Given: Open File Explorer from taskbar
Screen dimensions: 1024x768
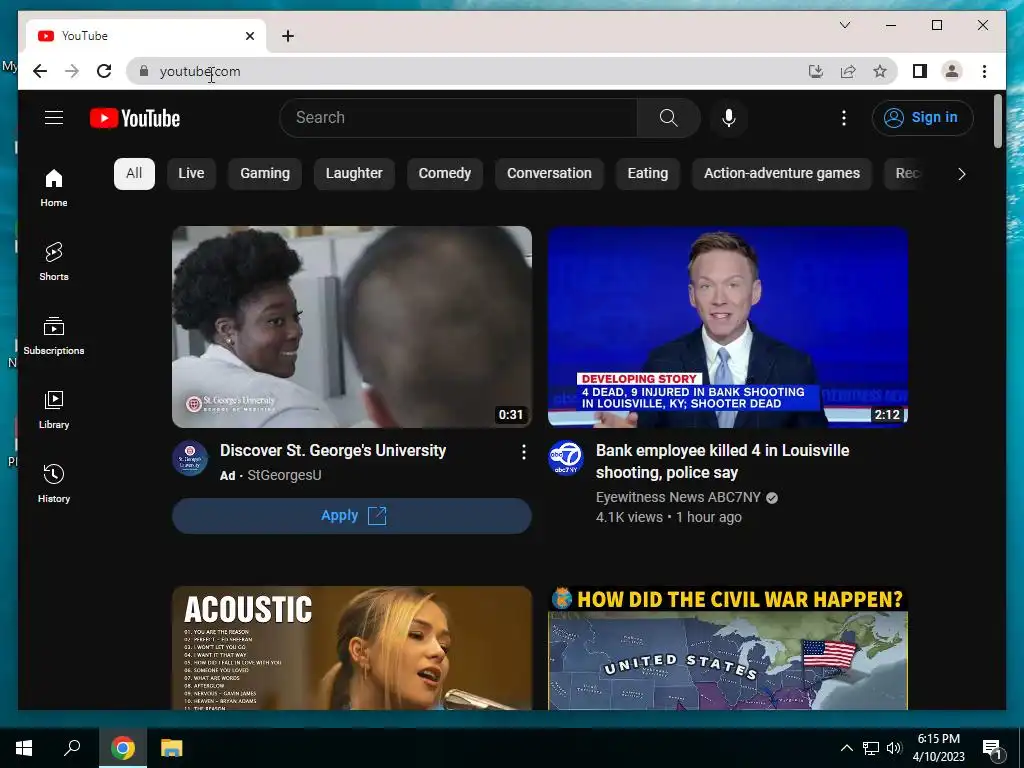Looking at the screenshot, I should click(x=172, y=748).
